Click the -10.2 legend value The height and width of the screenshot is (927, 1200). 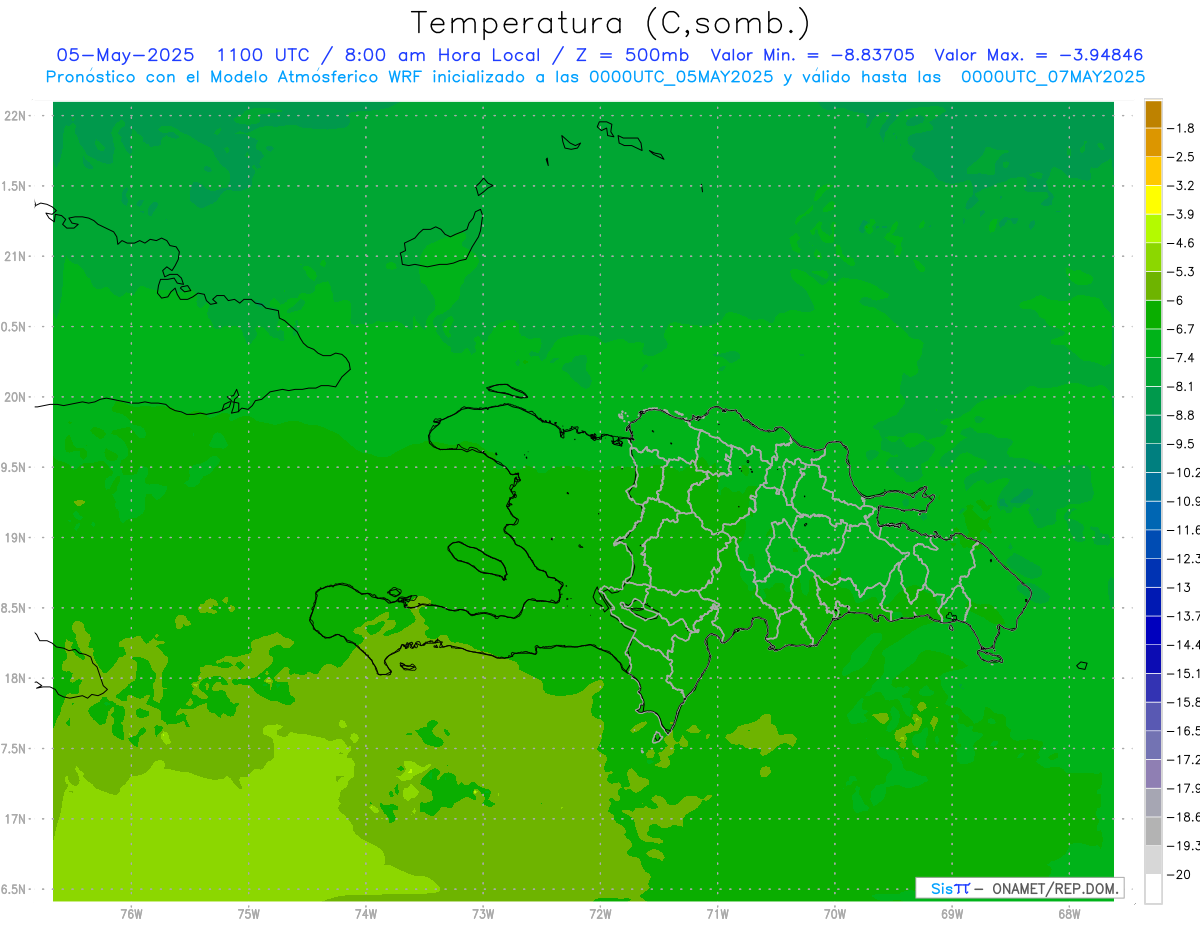(1183, 473)
